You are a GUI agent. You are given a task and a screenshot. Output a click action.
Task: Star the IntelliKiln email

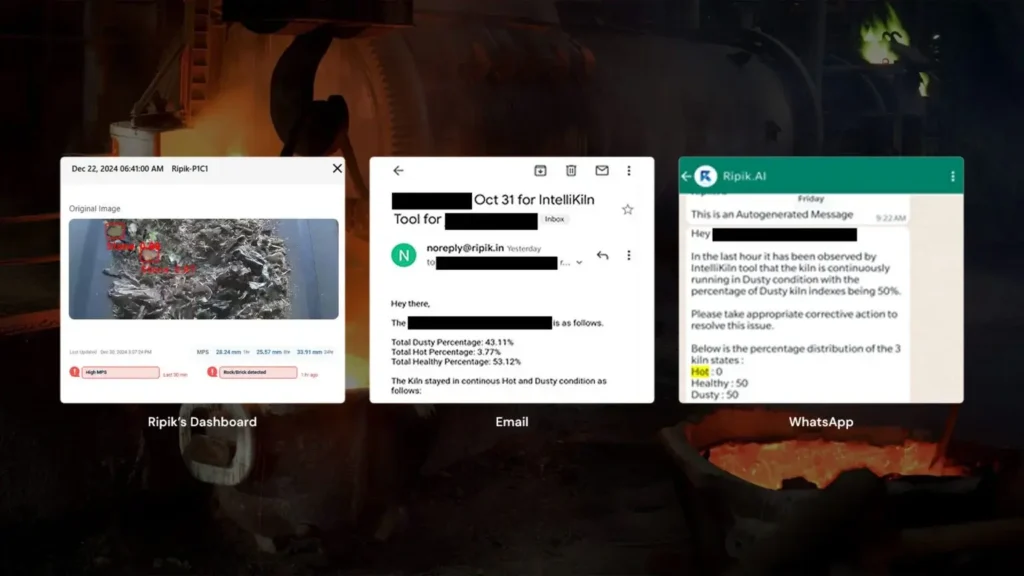point(628,209)
